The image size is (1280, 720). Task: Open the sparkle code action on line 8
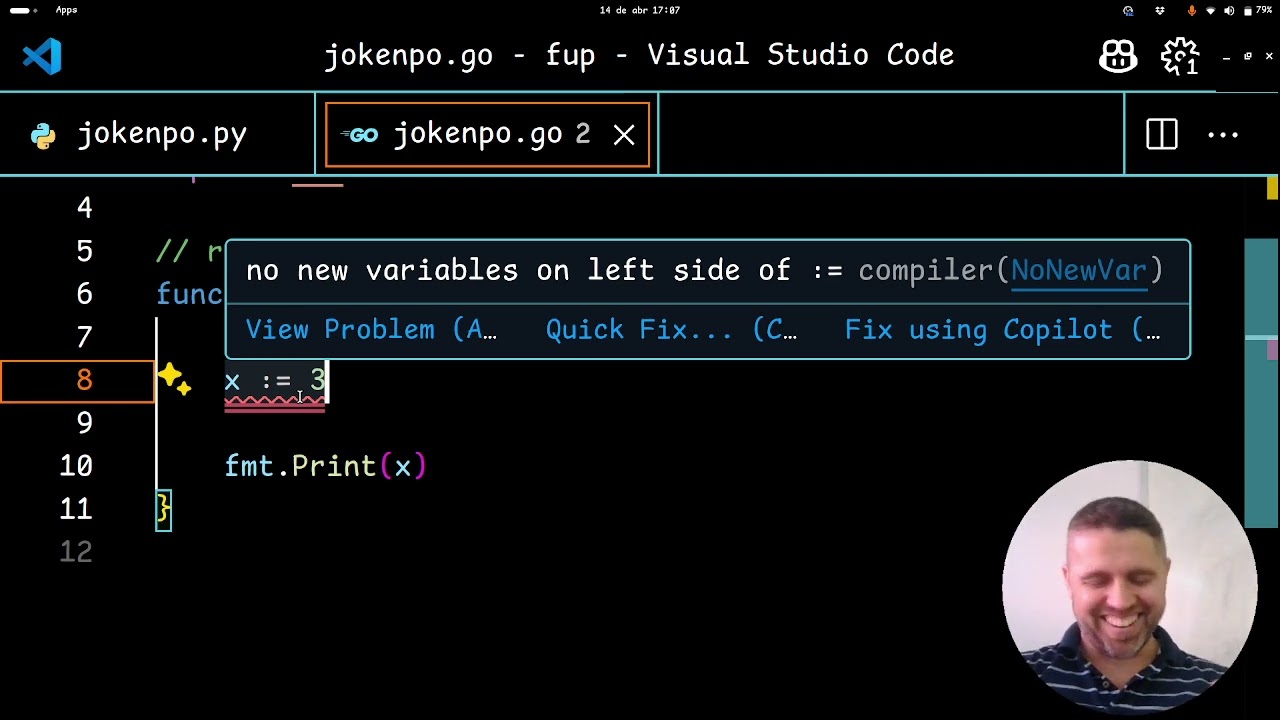(173, 379)
